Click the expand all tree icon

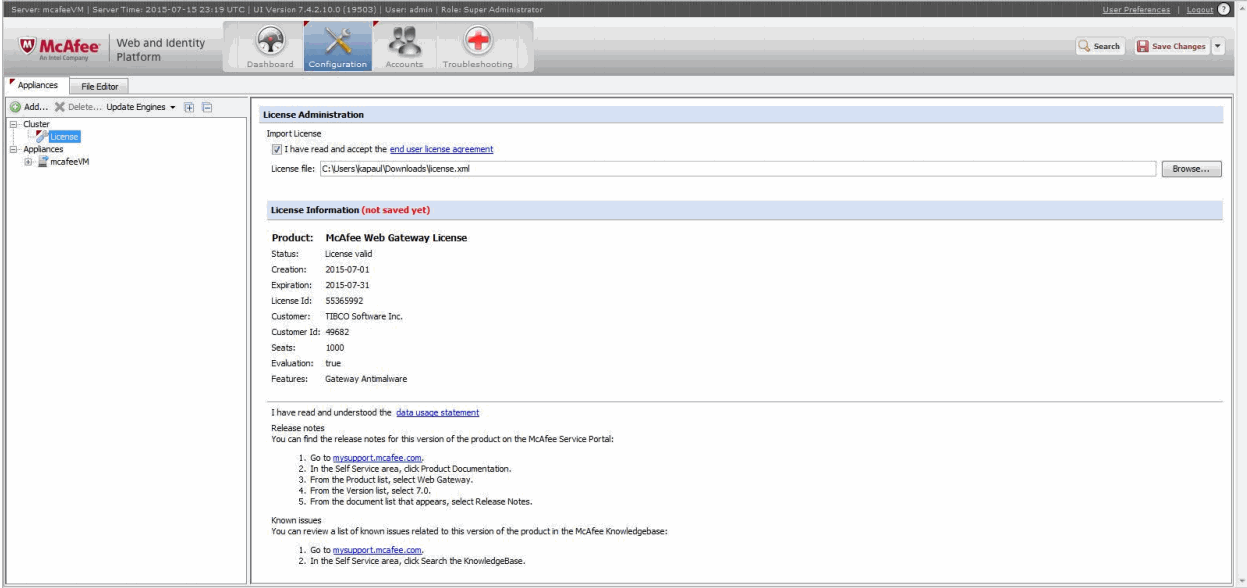(x=188, y=107)
